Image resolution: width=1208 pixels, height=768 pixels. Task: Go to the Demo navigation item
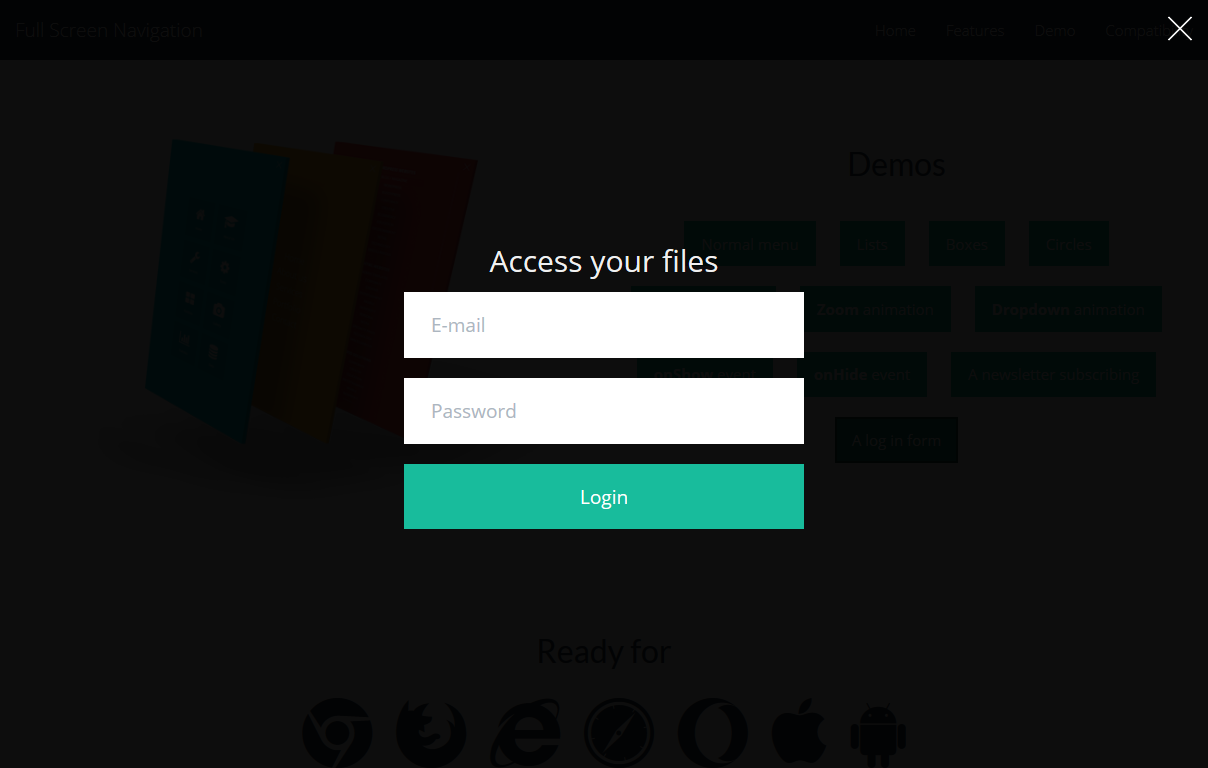[1055, 31]
